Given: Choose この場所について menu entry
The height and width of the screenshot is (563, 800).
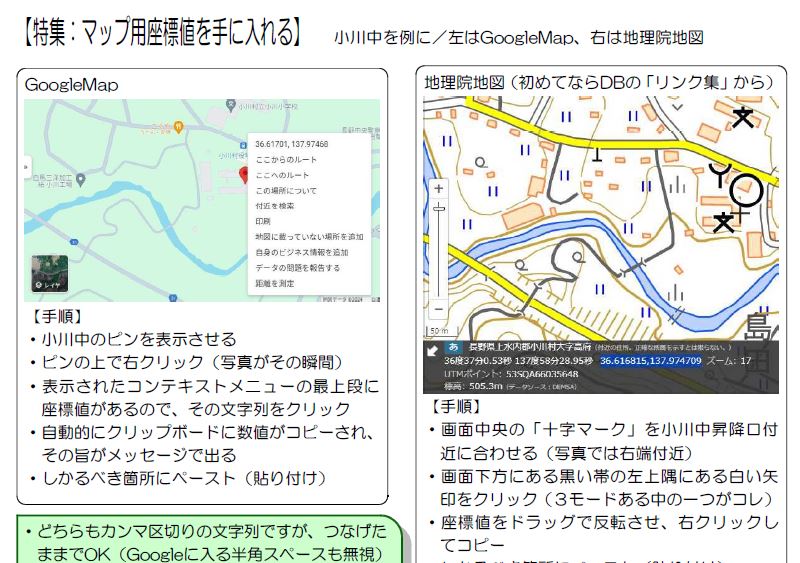Looking at the screenshot, I should pyautogui.click(x=286, y=190).
